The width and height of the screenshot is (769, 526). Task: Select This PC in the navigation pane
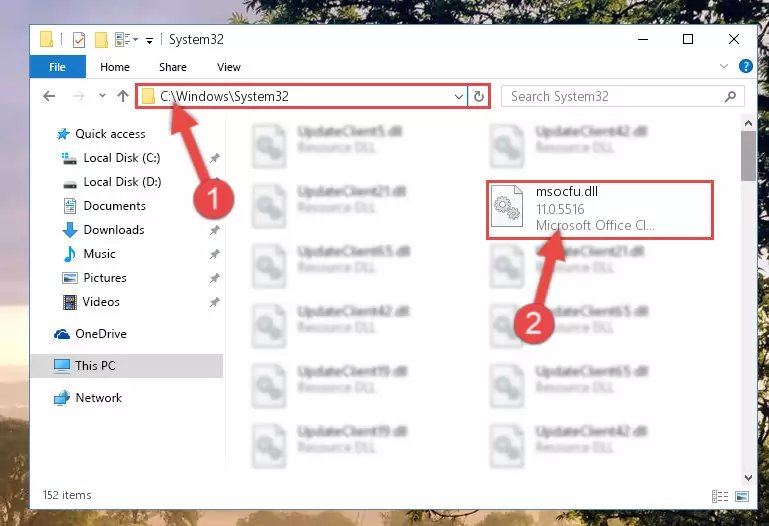127,366
